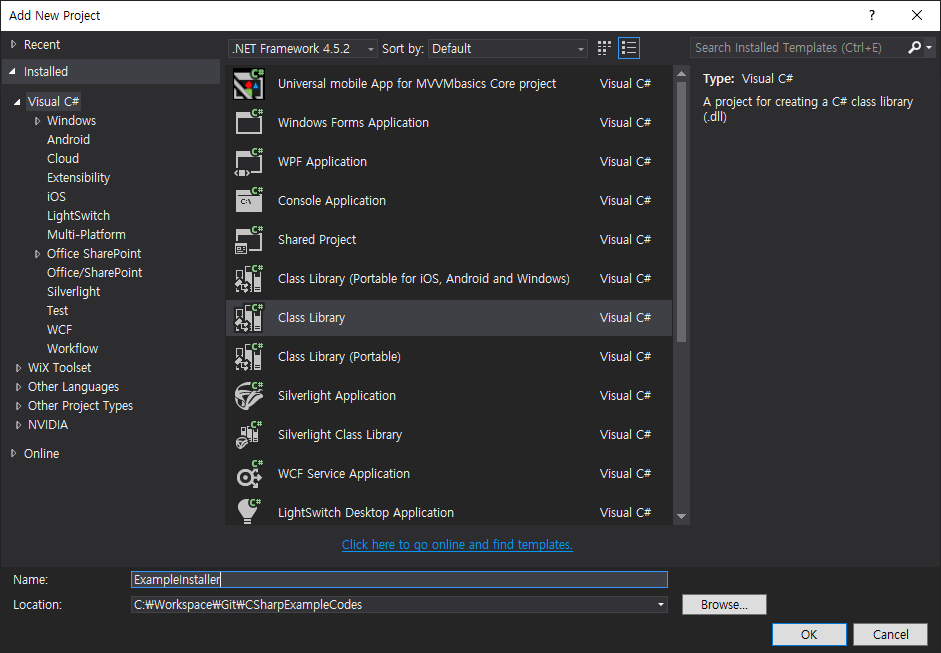The width and height of the screenshot is (941, 653).
Task: Click the Silverlight Application template icon
Action: pos(248,396)
